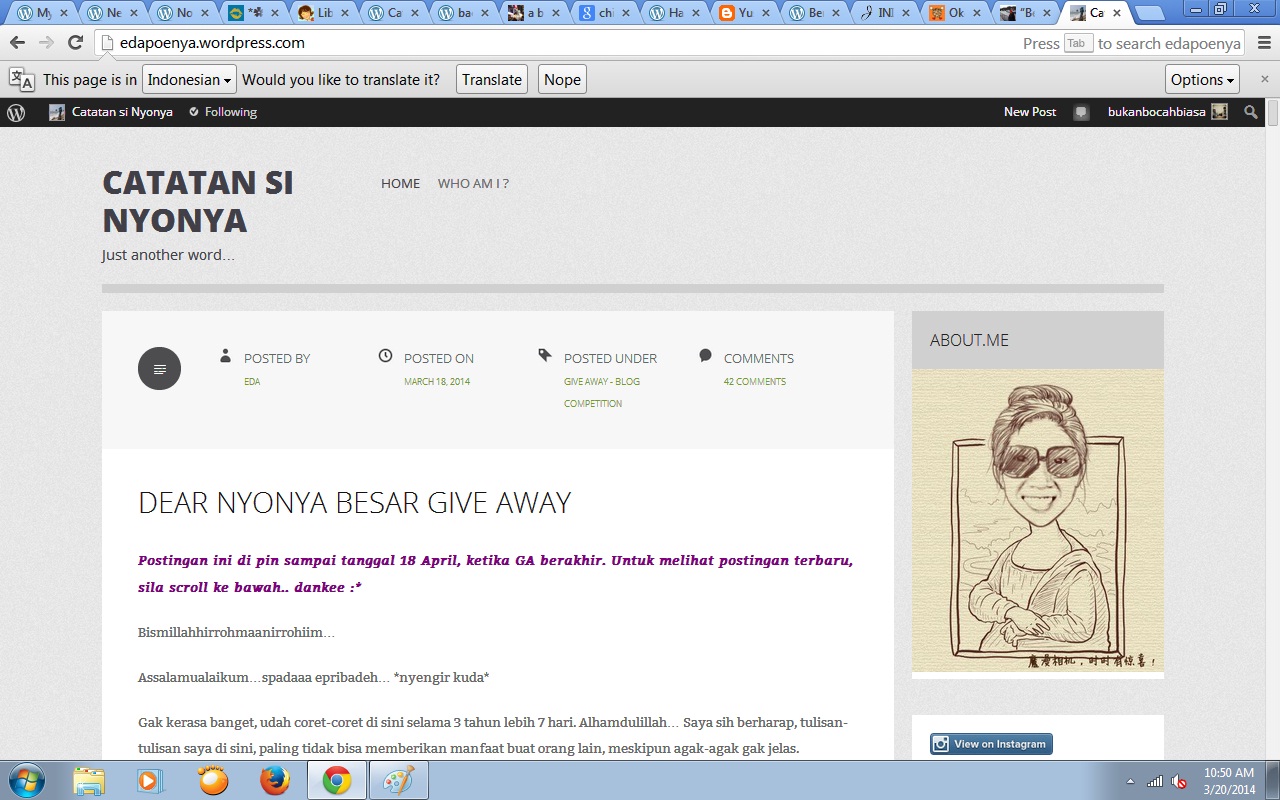Open the Windows Start menu orb

click(26, 780)
